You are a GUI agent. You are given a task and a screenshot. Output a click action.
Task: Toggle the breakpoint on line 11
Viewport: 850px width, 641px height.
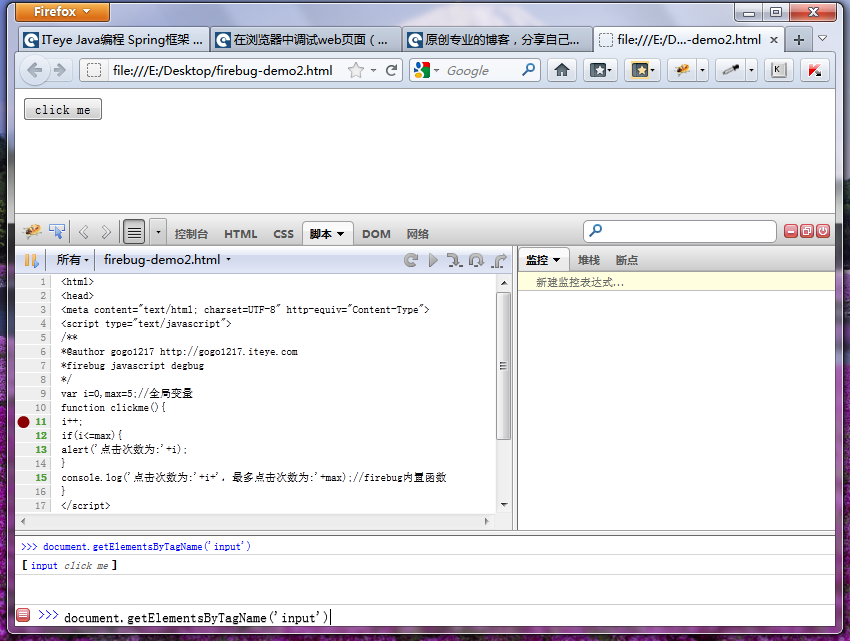tap(23, 421)
